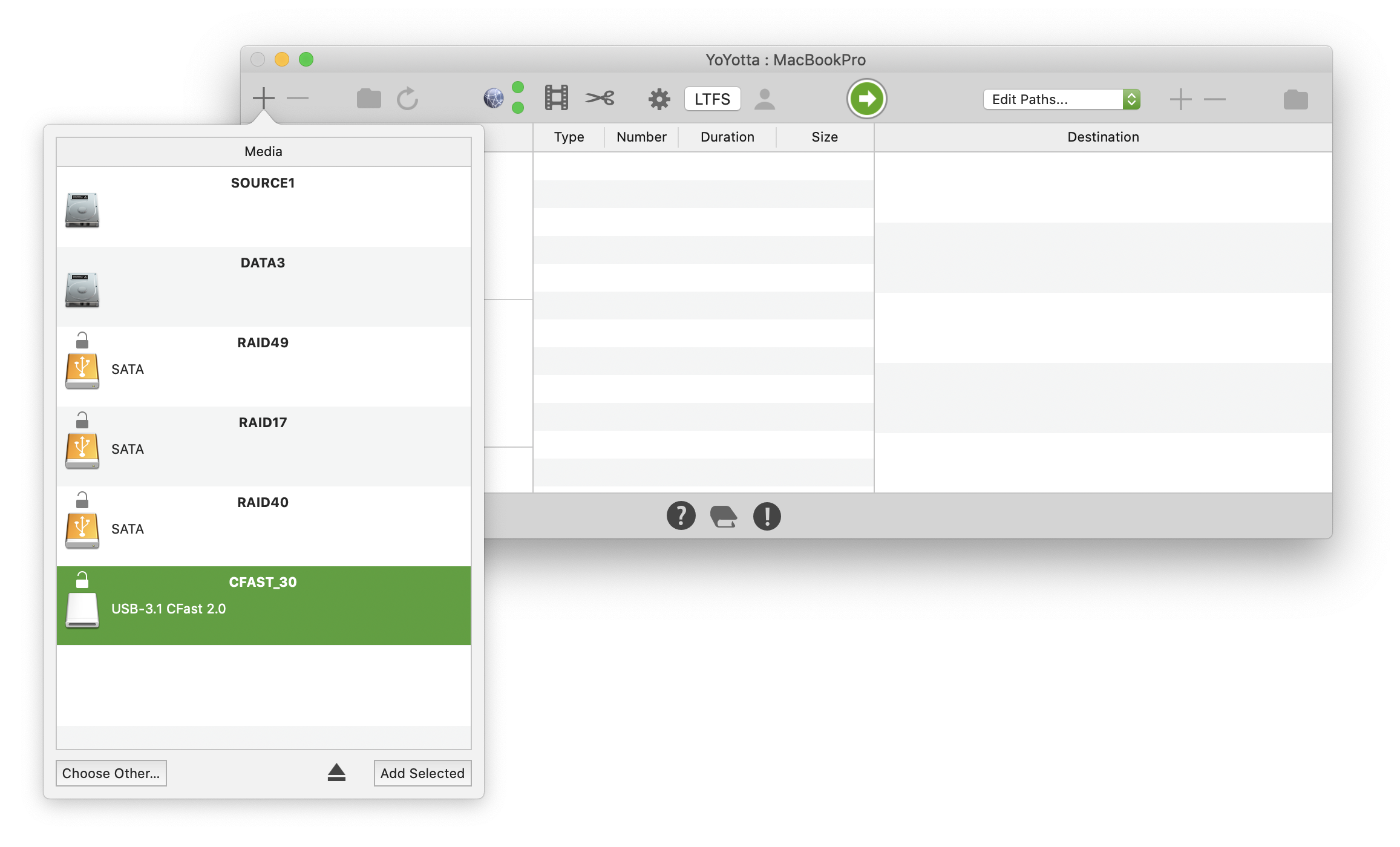Click the RAID49 USB drive icon
Viewport: 1400px width, 847px height.
82,371
